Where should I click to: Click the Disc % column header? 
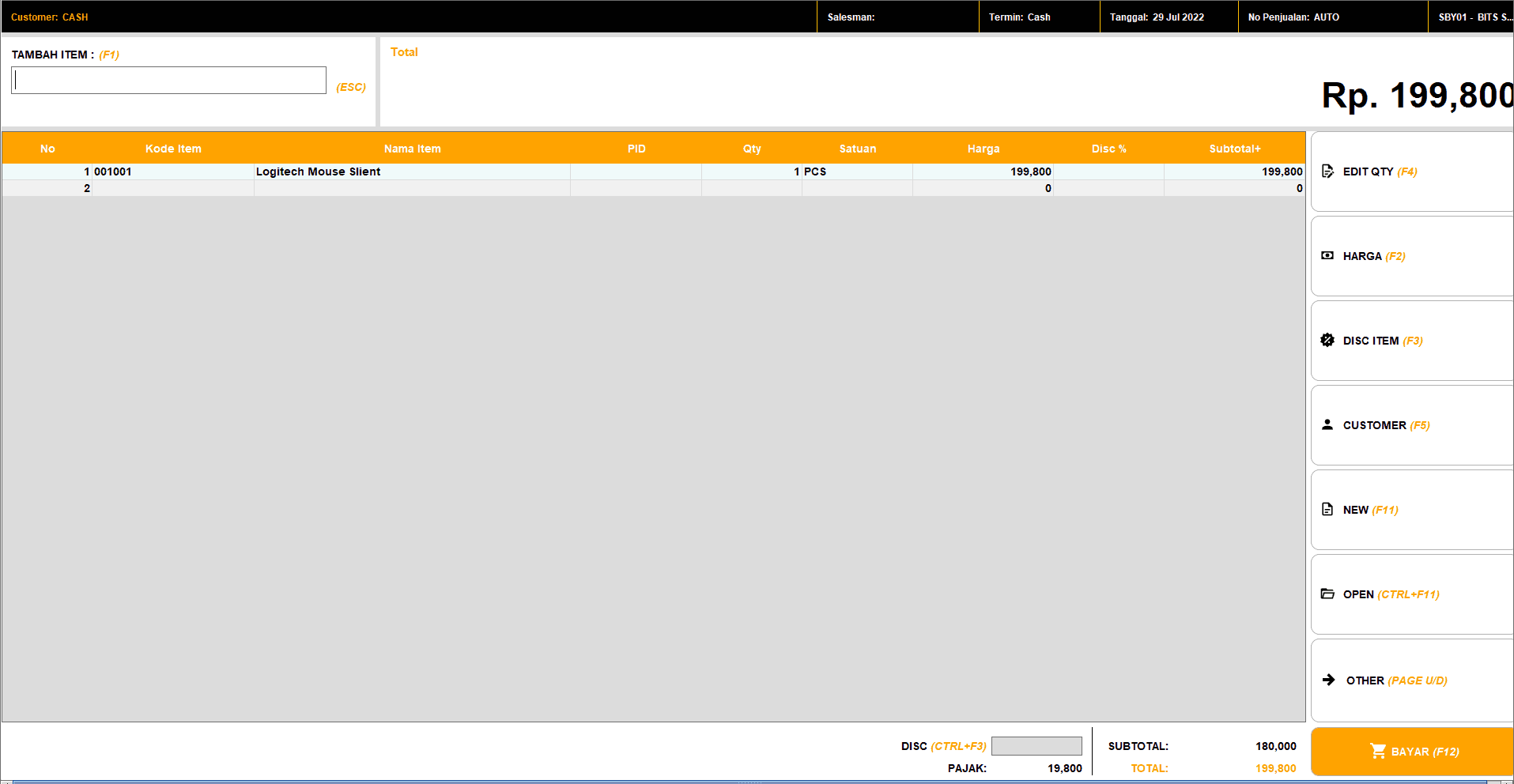(1108, 149)
